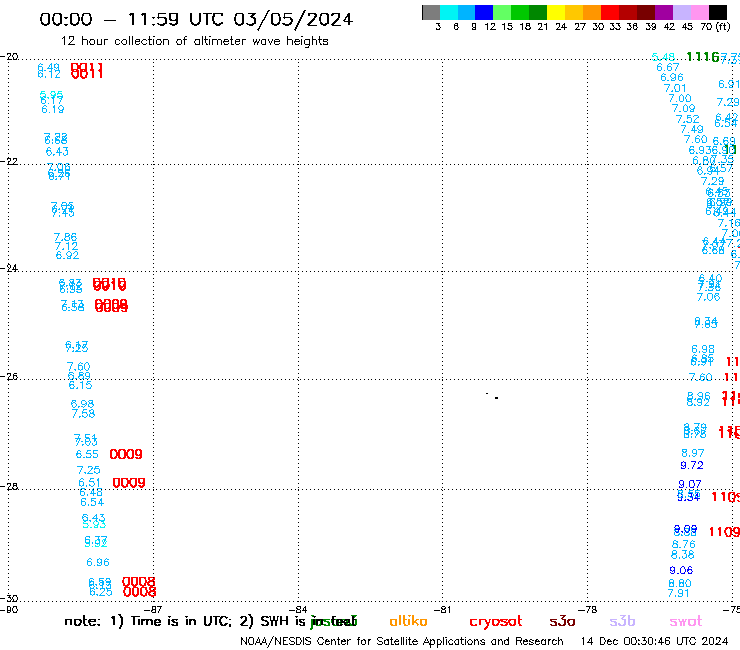The image size is (740, 650).
Task: Click the '-28' latitude axis label
Action: coord(9,487)
